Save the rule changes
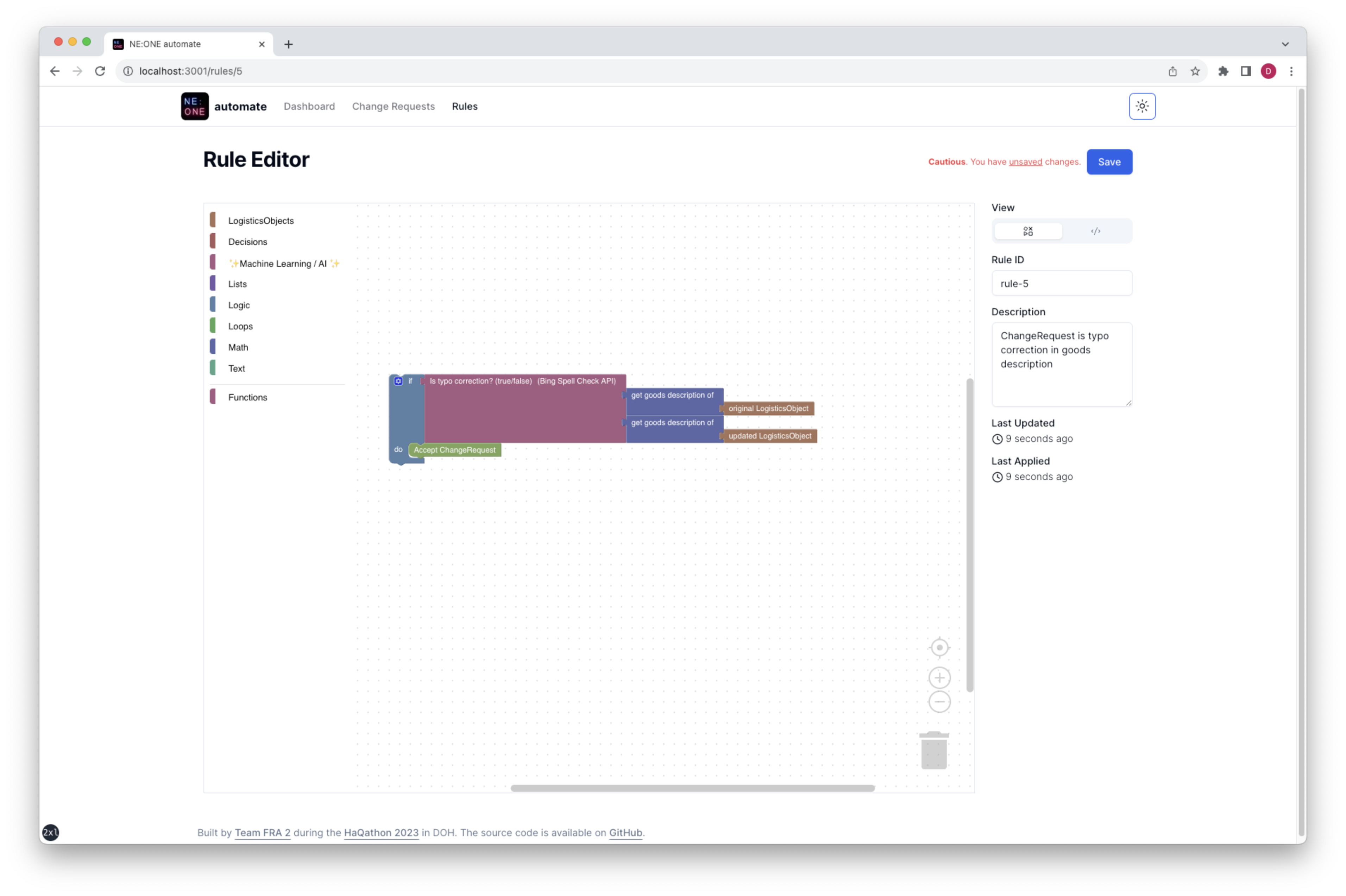This screenshot has height=896, width=1346. tap(1108, 162)
